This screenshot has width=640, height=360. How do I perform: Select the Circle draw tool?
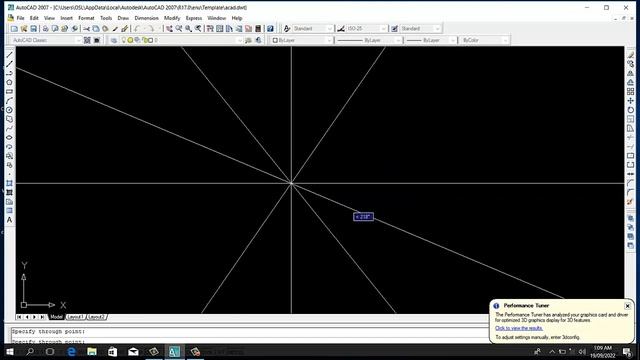point(9,110)
